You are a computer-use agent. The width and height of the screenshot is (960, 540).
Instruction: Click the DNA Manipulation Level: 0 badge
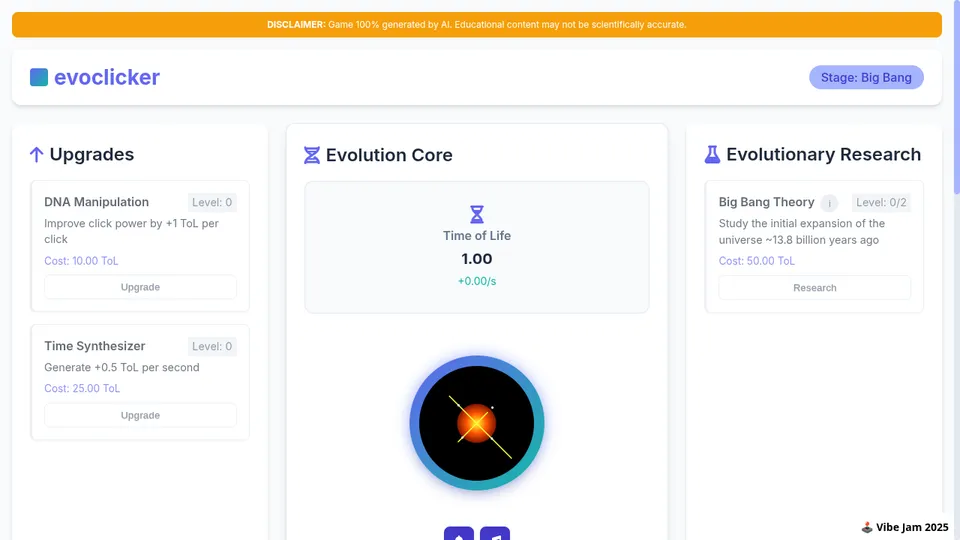pyautogui.click(x=212, y=202)
